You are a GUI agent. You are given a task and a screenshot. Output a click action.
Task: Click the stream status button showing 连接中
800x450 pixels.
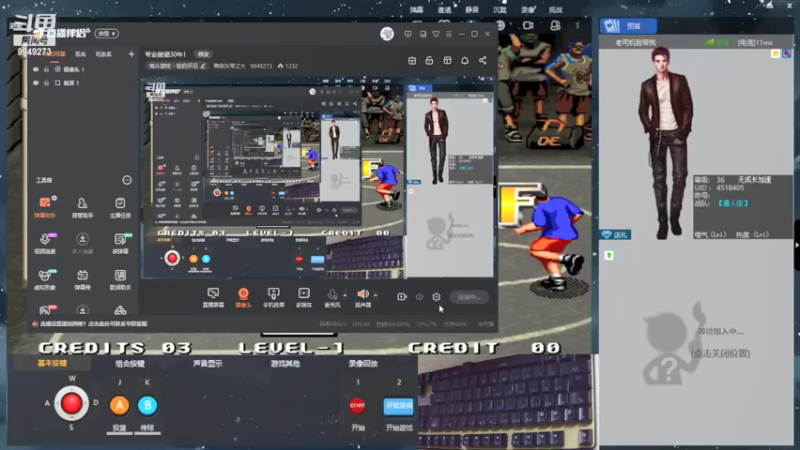pyautogui.click(x=469, y=297)
